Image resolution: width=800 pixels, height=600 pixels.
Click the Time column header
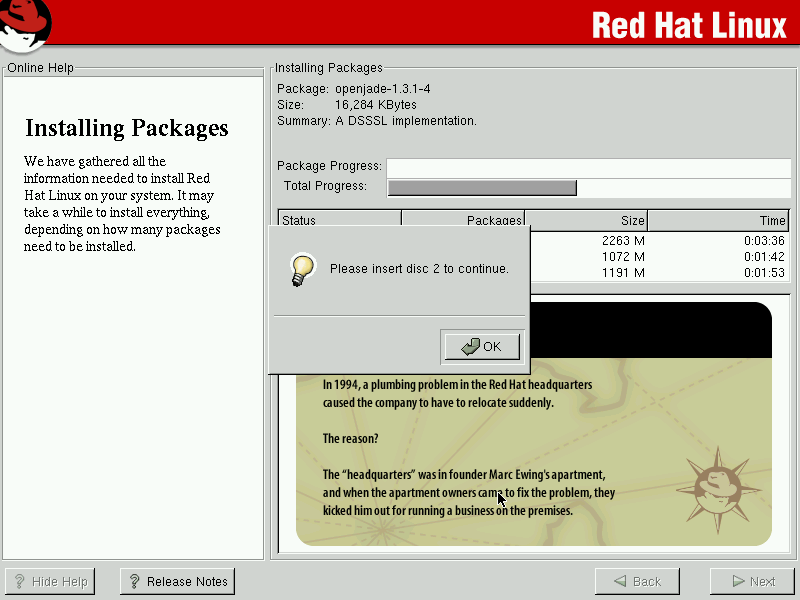(x=718, y=220)
